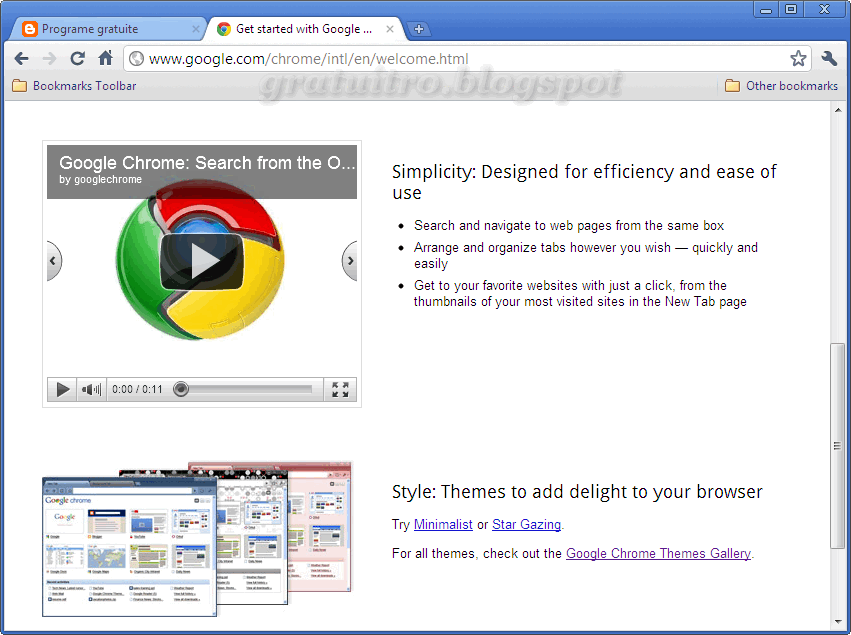Maximize the Chrome window
Image resolution: width=851 pixels, height=635 pixels.
pos(791,9)
